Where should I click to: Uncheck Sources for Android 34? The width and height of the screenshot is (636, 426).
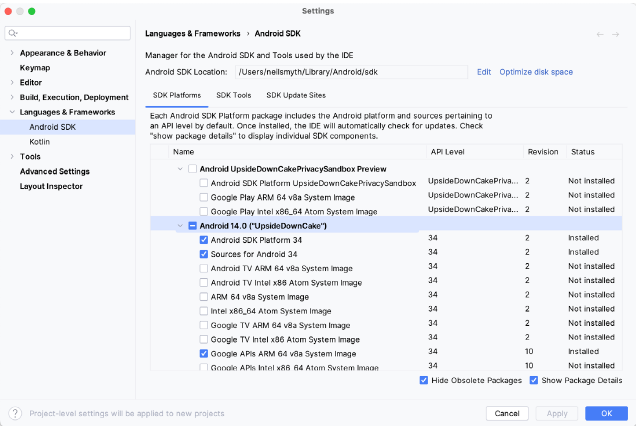tap(204, 254)
